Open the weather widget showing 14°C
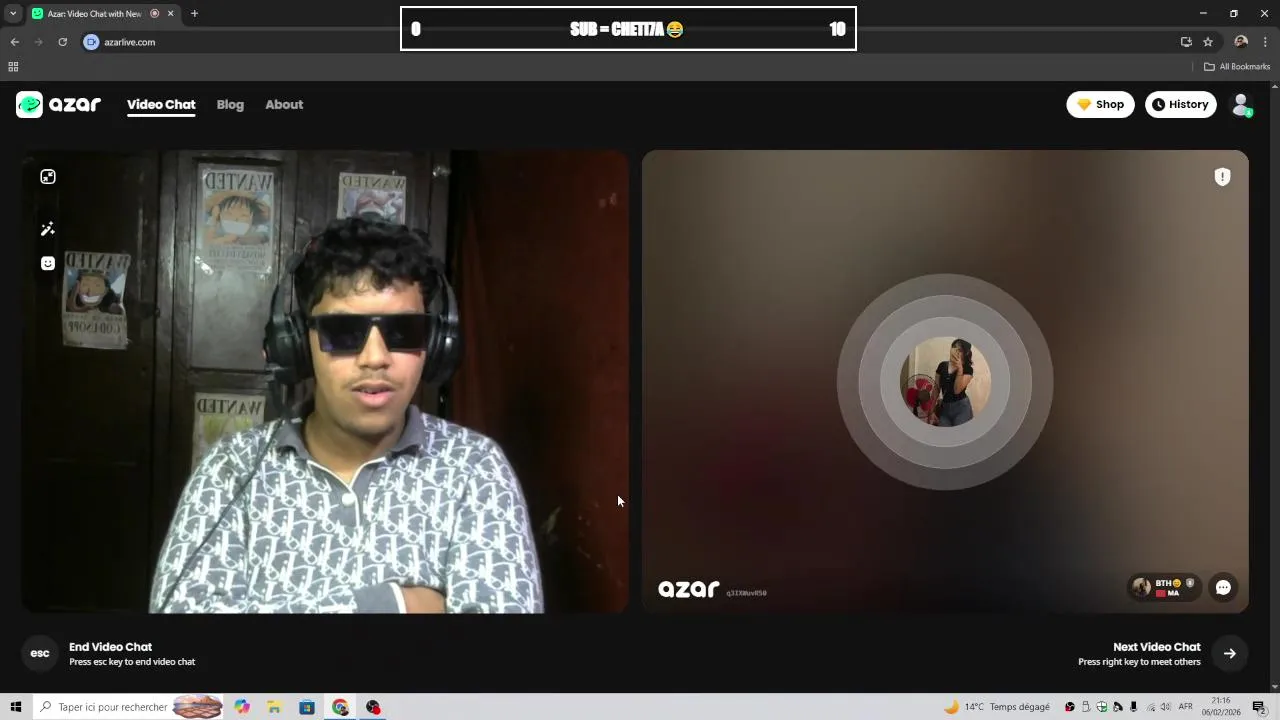This screenshot has height=720, width=1280. (997, 707)
